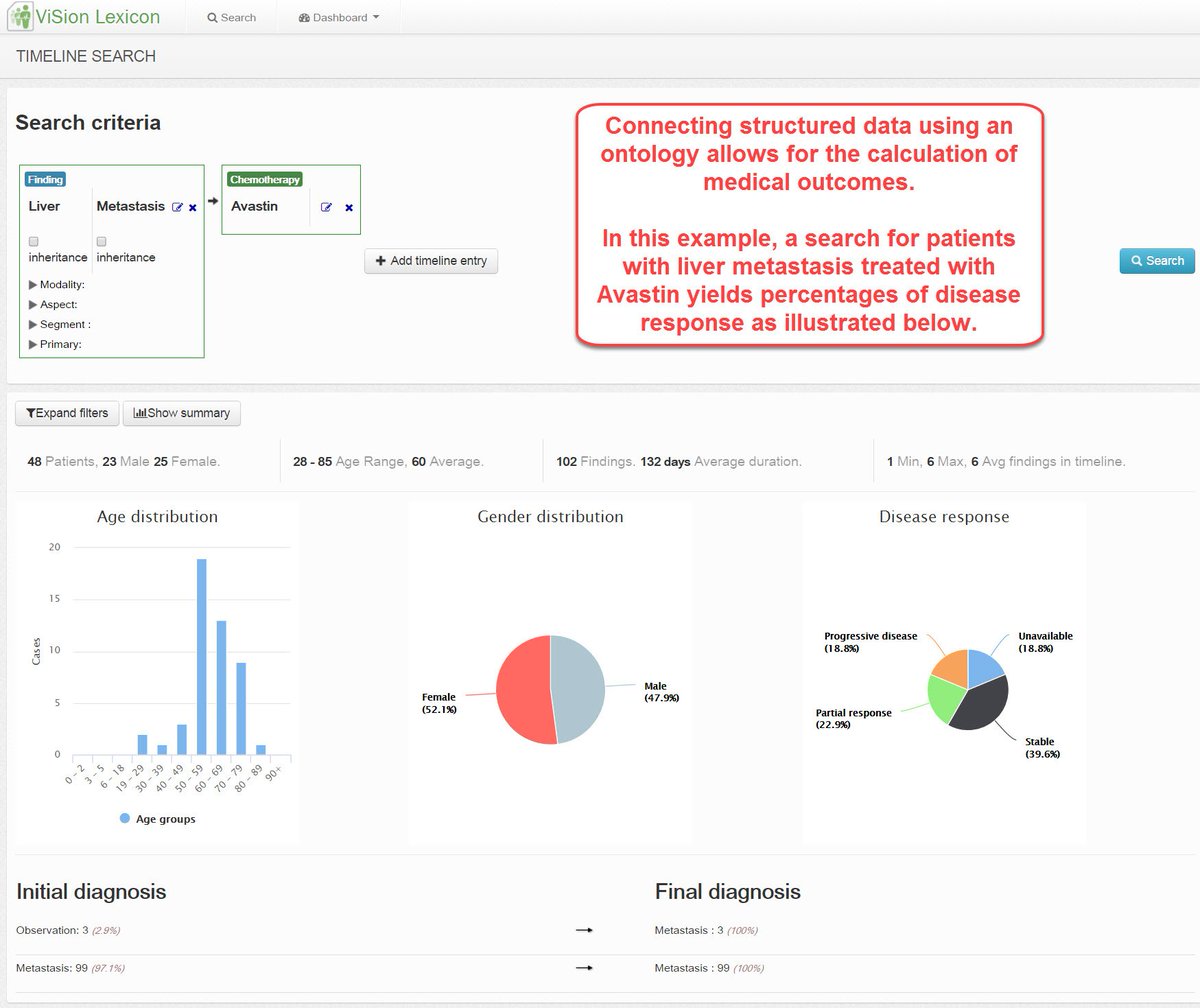Viewport: 1200px width, 1008px height.
Task: Click the Female (52.1%) label
Action: [439, 703]
